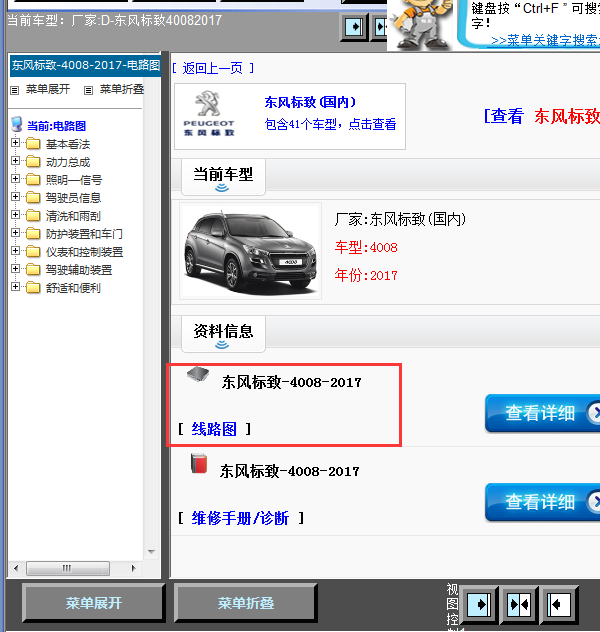The image size is (600, 632).
Task: Select the 照明—信号 tree item
Action: pos(74,180)
